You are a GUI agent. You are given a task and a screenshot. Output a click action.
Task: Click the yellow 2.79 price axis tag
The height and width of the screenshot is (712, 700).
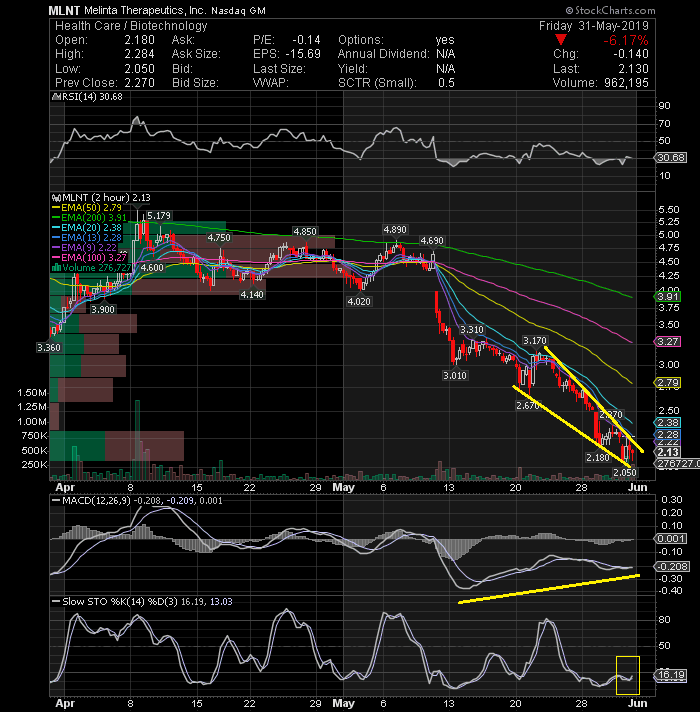(x=667, y=383)
